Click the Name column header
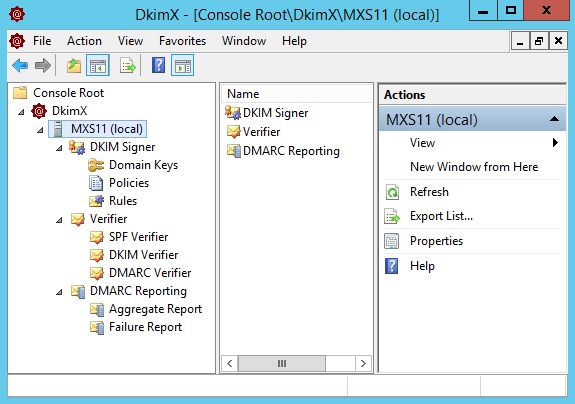Viewport: 575px width, 404px height. pos(297,94)
